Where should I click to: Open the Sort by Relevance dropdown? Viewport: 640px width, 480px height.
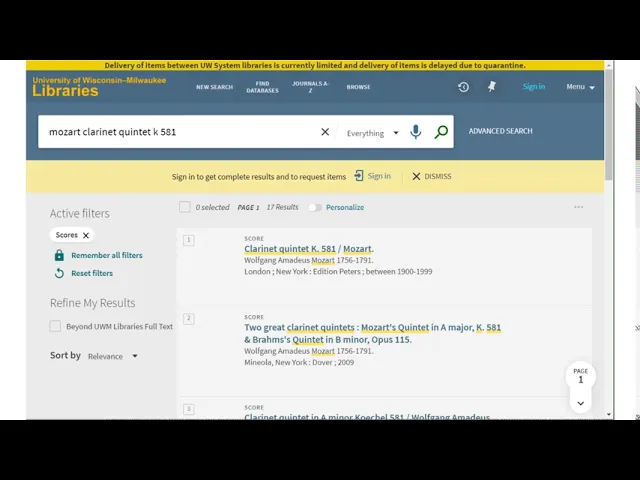pyautogui.click(x=113, y=356)
